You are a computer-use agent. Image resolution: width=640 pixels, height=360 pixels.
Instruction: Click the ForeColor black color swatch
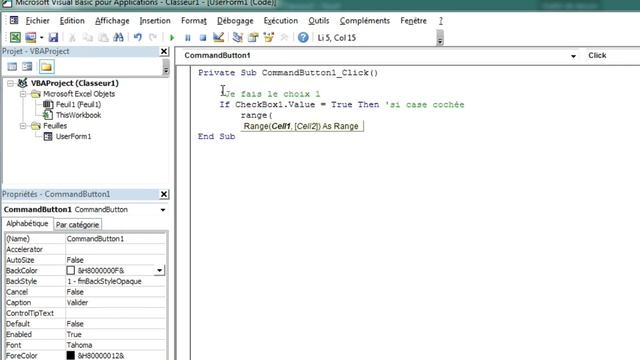click(71, 355)
